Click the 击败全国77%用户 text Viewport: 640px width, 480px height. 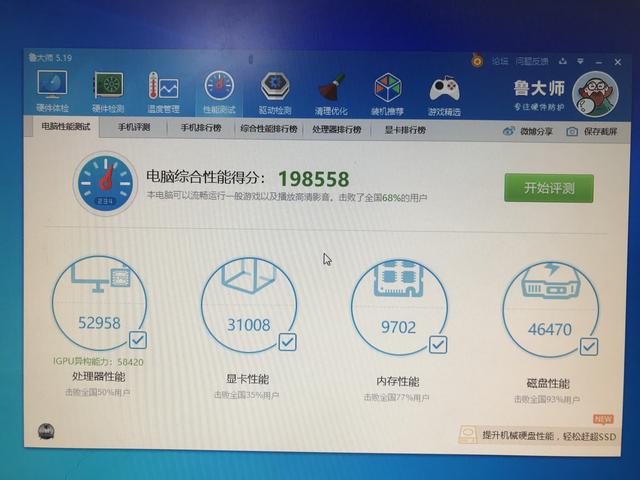coord(396,397)
